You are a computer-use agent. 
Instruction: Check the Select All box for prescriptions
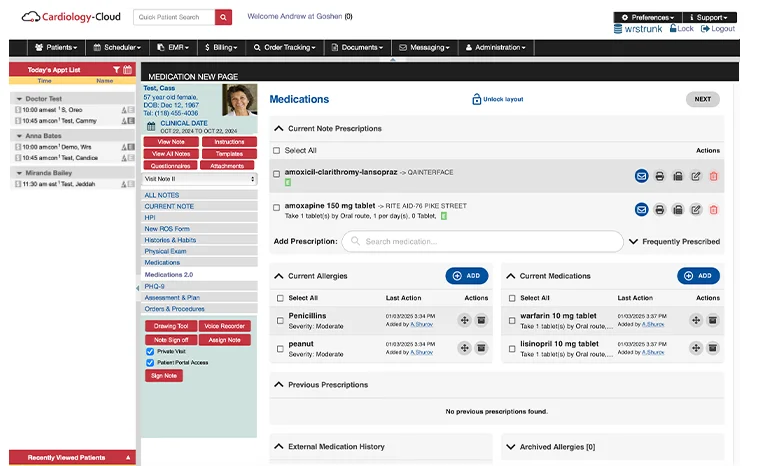[x=277, y=151]
